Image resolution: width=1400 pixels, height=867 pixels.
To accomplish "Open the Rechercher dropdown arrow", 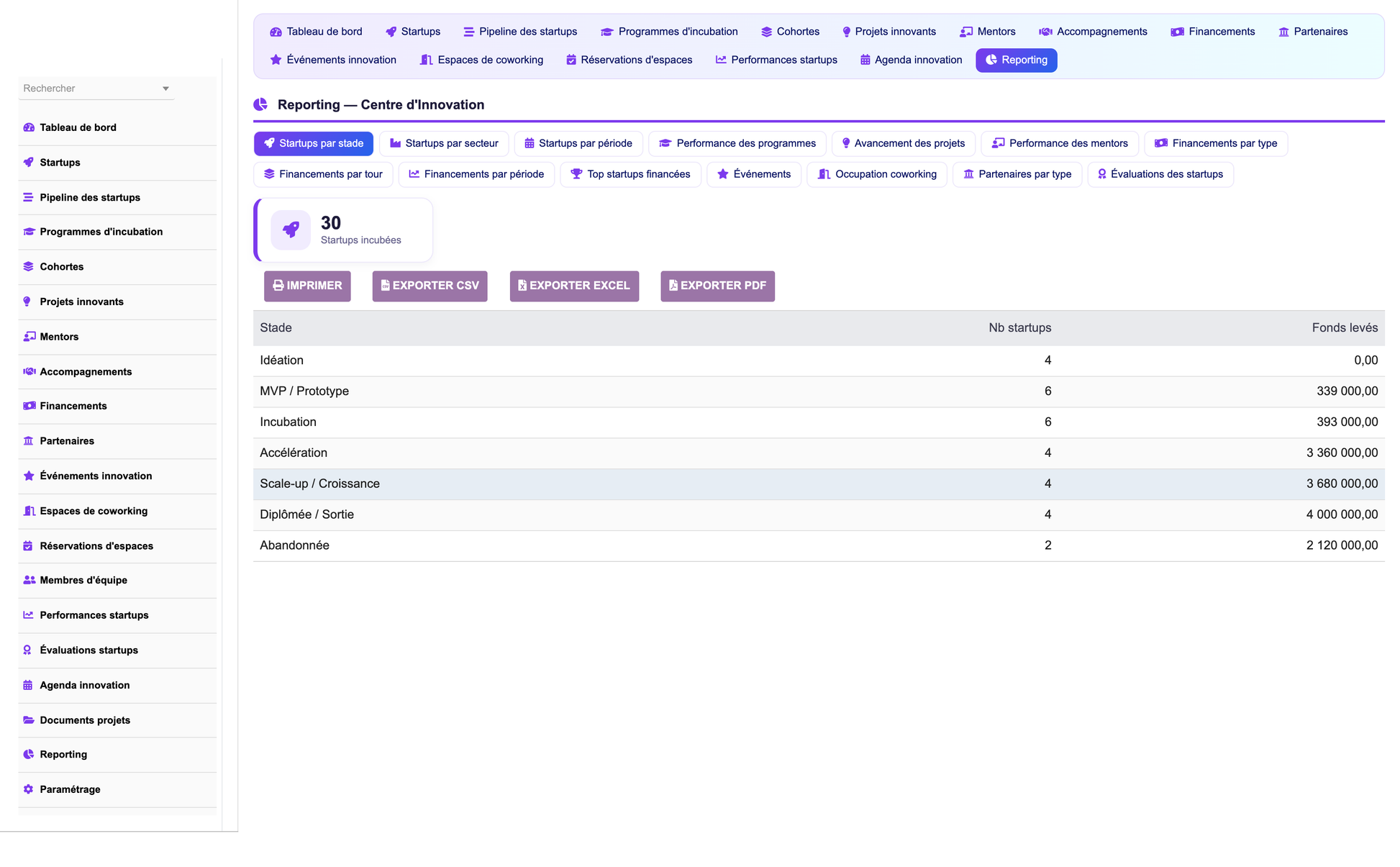I will point(165,88).
